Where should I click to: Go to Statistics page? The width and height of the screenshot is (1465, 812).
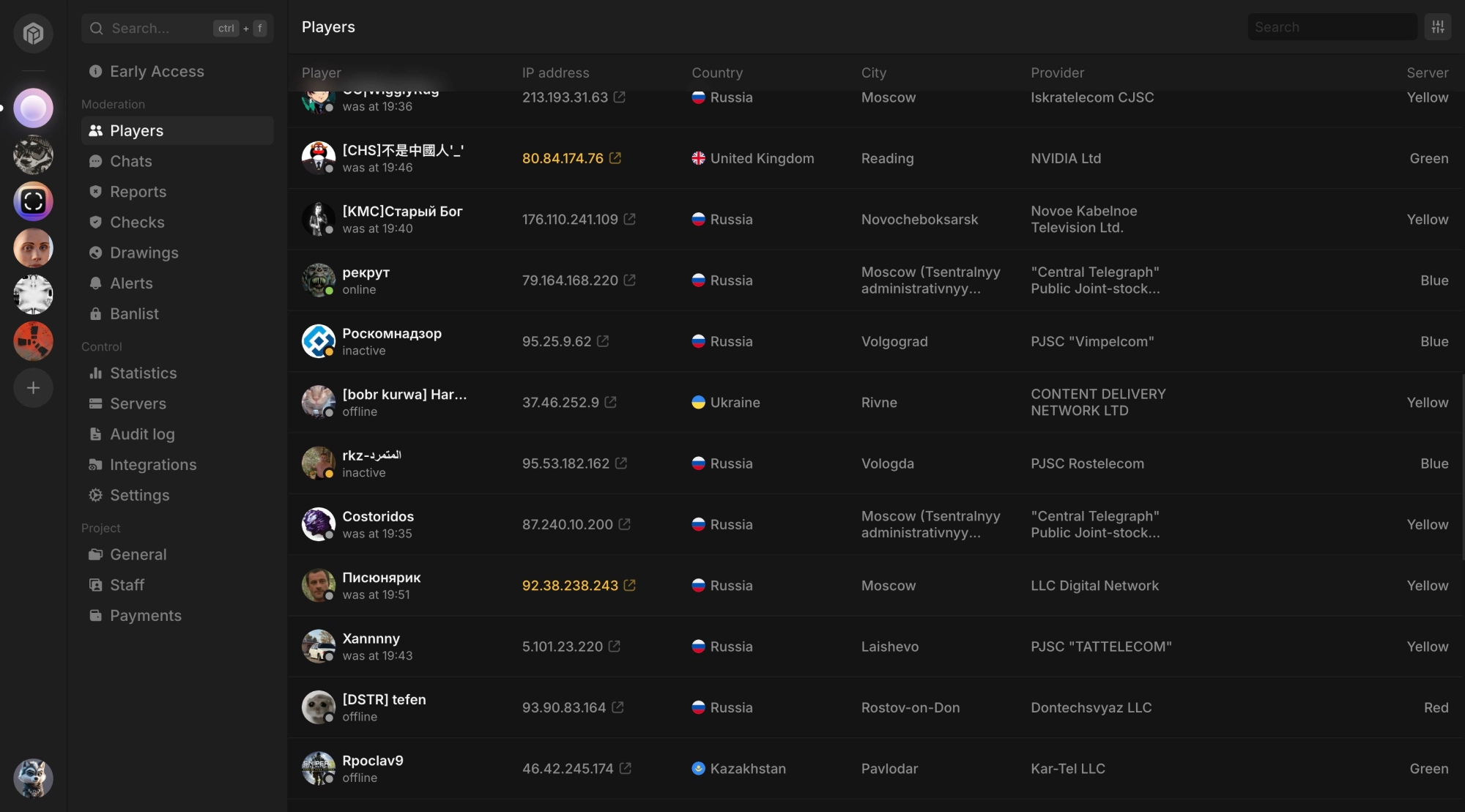pyautogui.click(x=143, y=373)
